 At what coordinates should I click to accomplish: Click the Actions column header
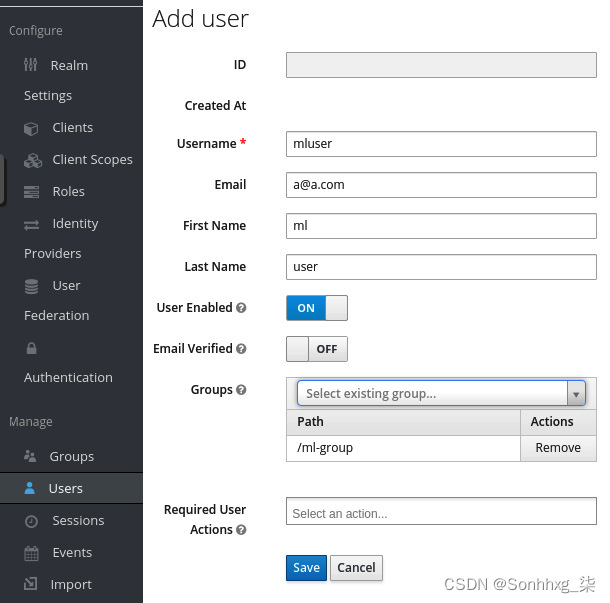pyautogui.click(x=558, y=422)
